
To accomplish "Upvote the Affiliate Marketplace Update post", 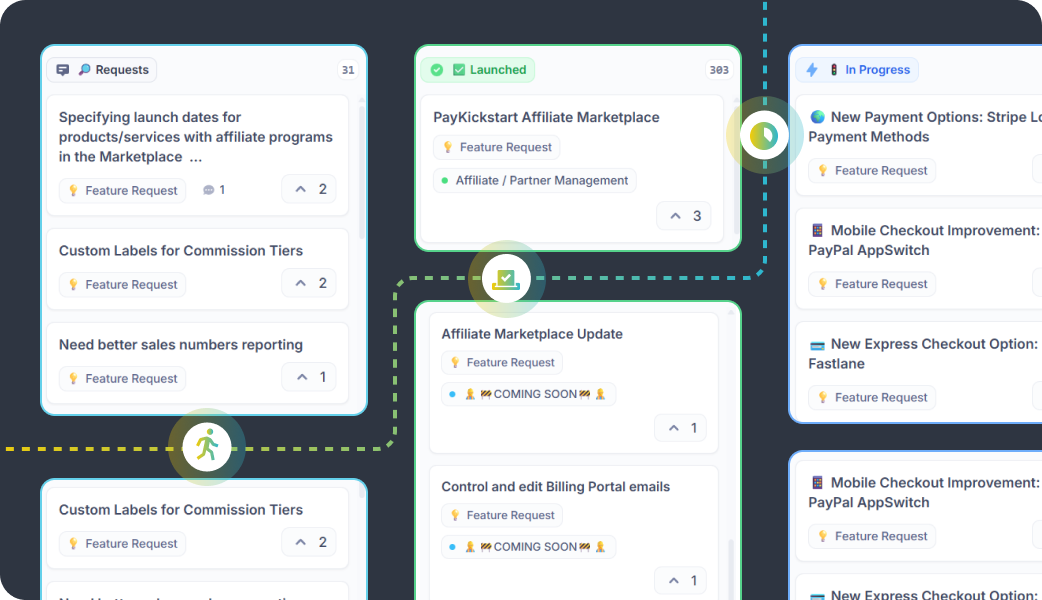I will [x=681, y=428].
